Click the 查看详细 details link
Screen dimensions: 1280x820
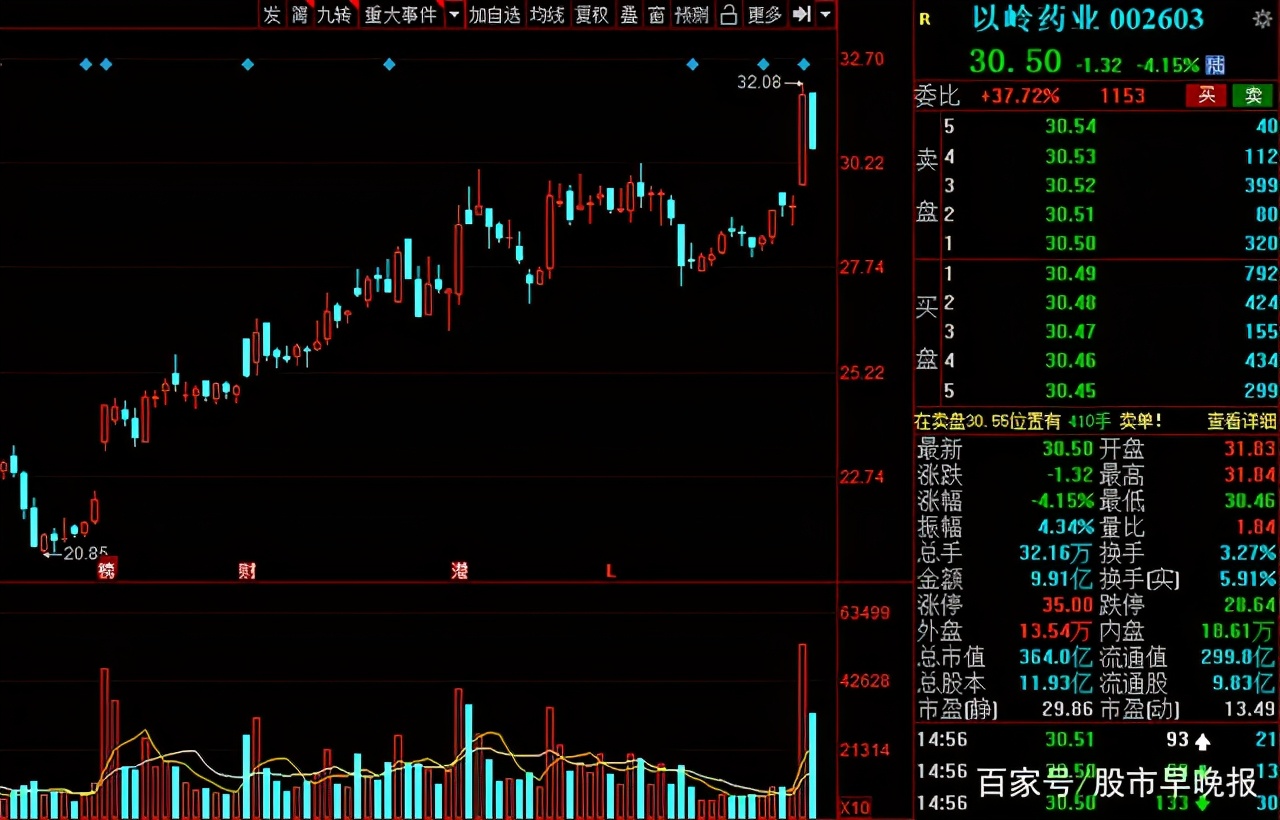tap(1241, 421)
